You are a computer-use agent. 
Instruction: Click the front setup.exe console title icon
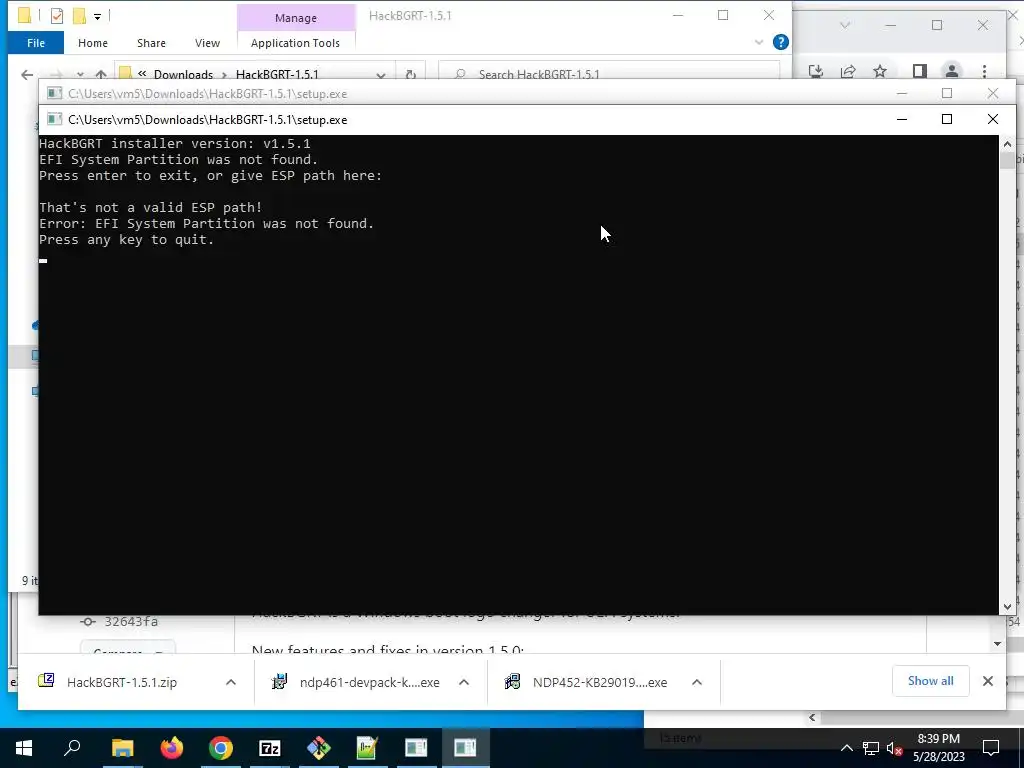point(56,120)
